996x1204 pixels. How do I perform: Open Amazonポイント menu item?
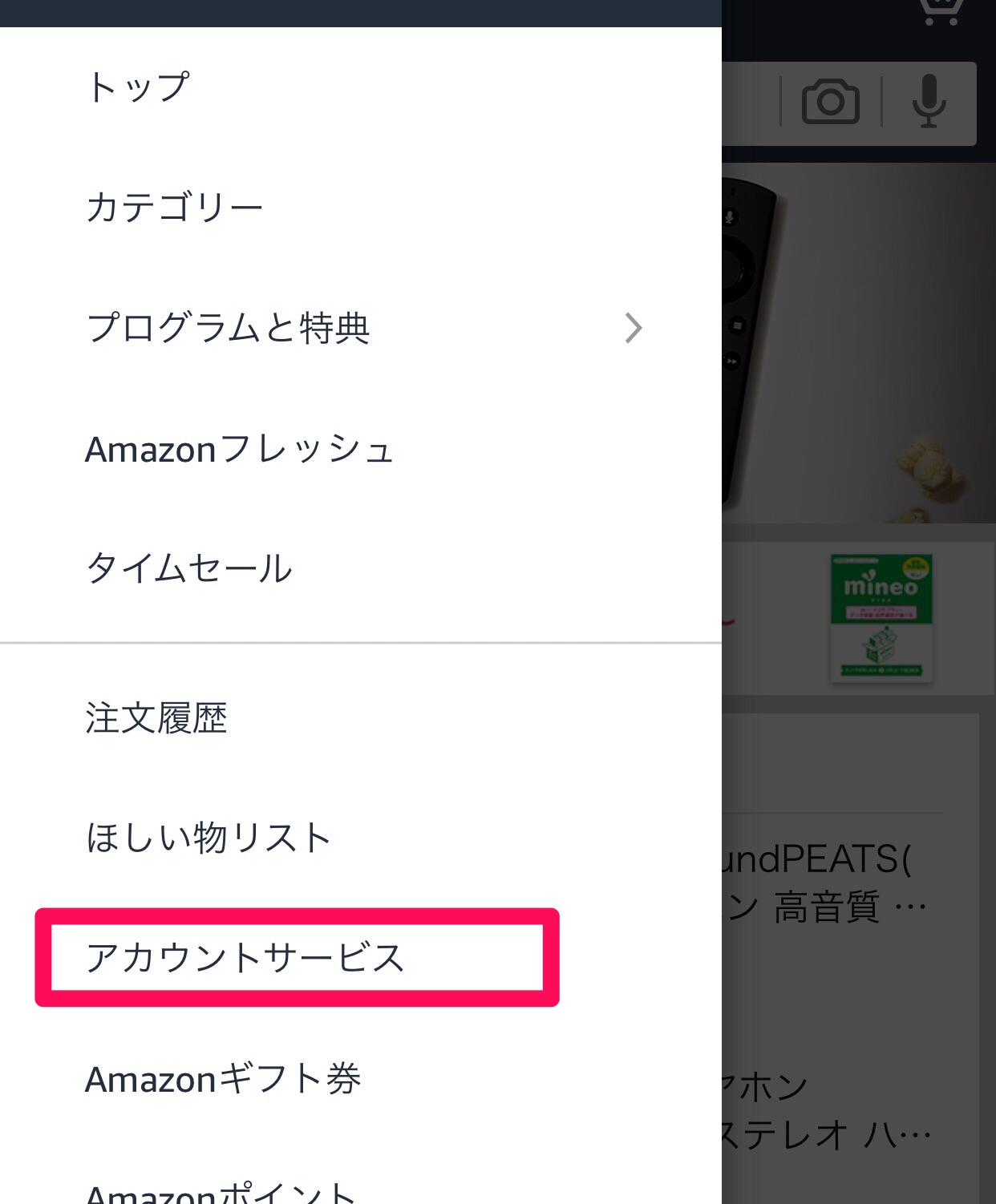tap(221, 1193)
